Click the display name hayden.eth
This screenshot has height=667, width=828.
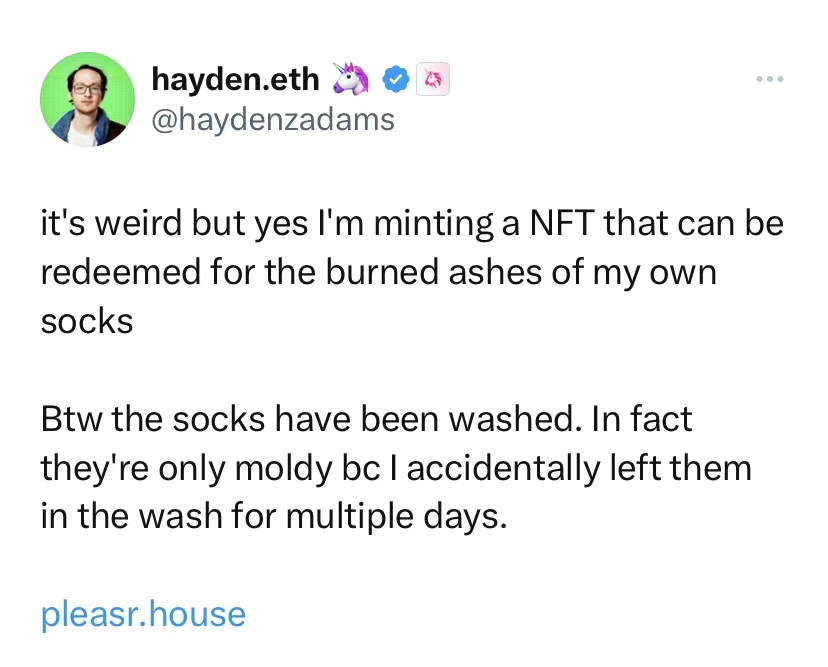coord(236,79)
